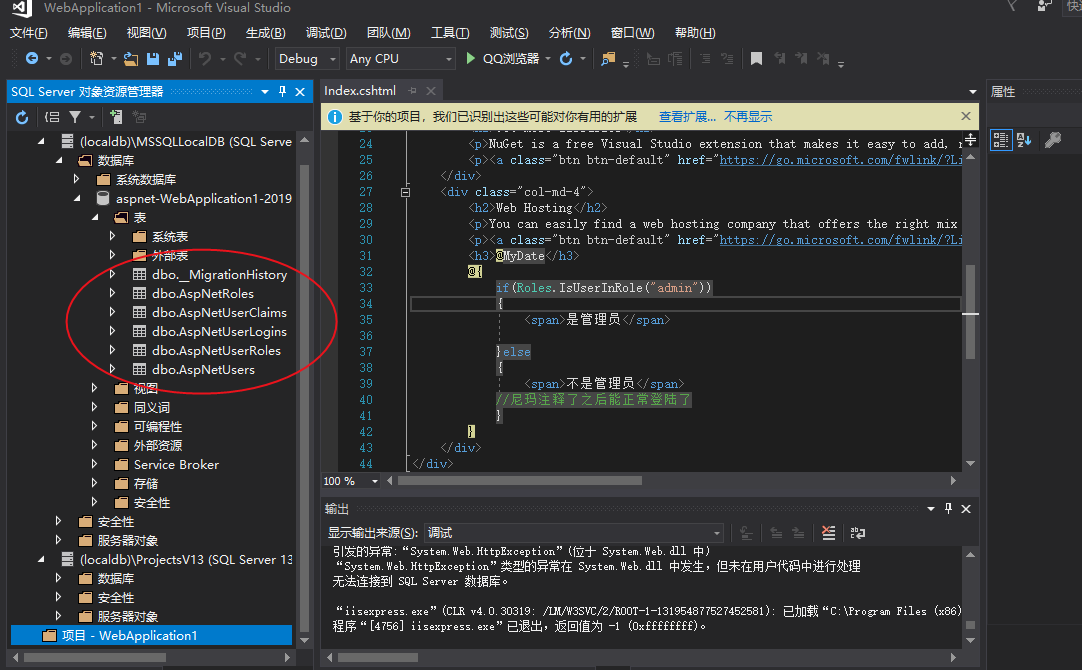Click the filter funnel icon in SQL explorer
This screenshot has height=670, width=1082.
pyautogui.click(x=75, y=117)
